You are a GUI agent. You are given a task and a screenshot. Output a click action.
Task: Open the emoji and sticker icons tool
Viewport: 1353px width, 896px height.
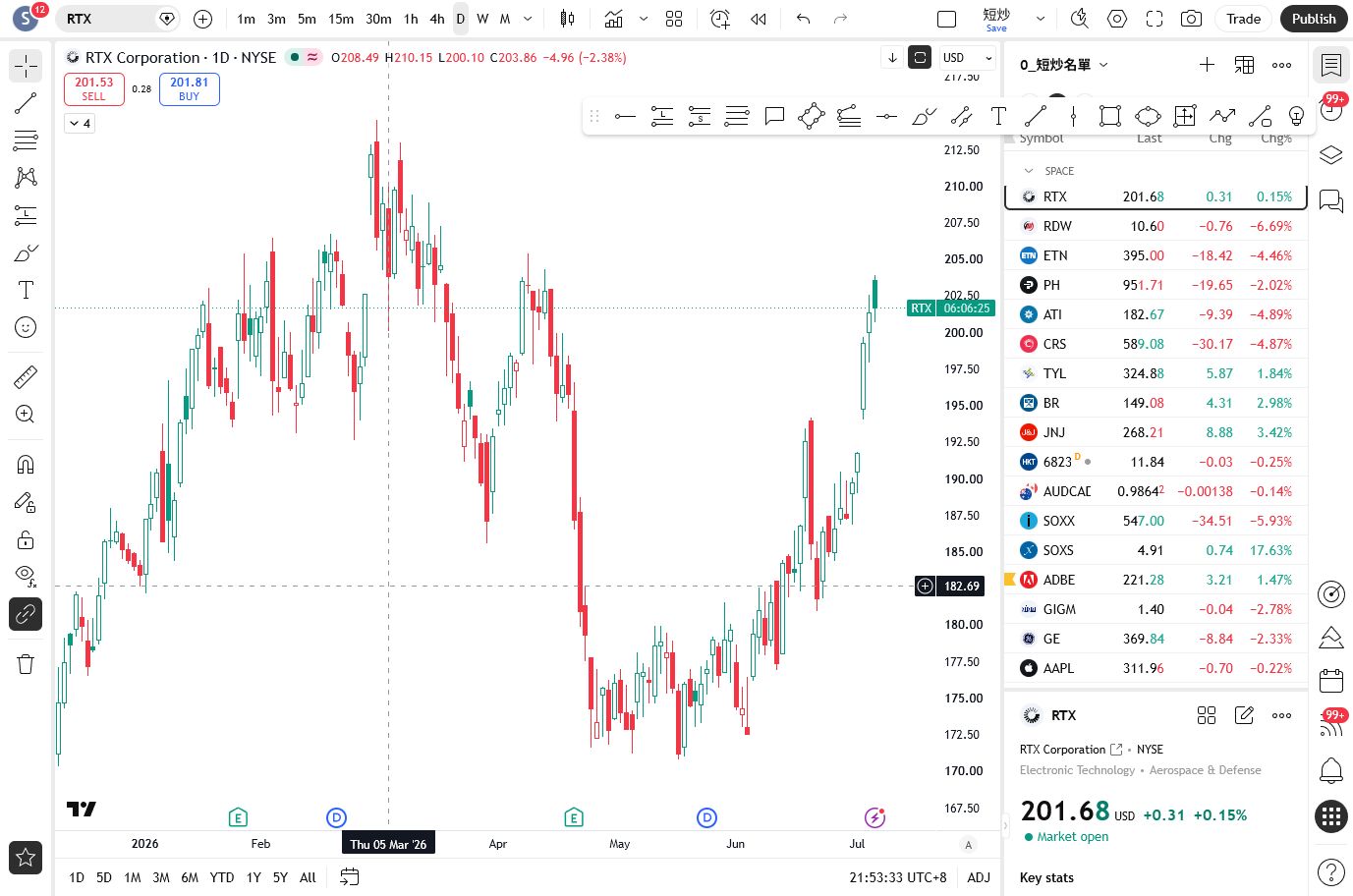point(26,327)
